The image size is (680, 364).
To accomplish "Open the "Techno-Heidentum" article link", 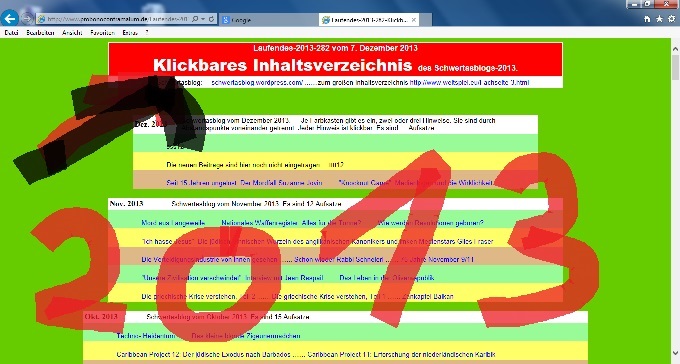I will (146, 336).
